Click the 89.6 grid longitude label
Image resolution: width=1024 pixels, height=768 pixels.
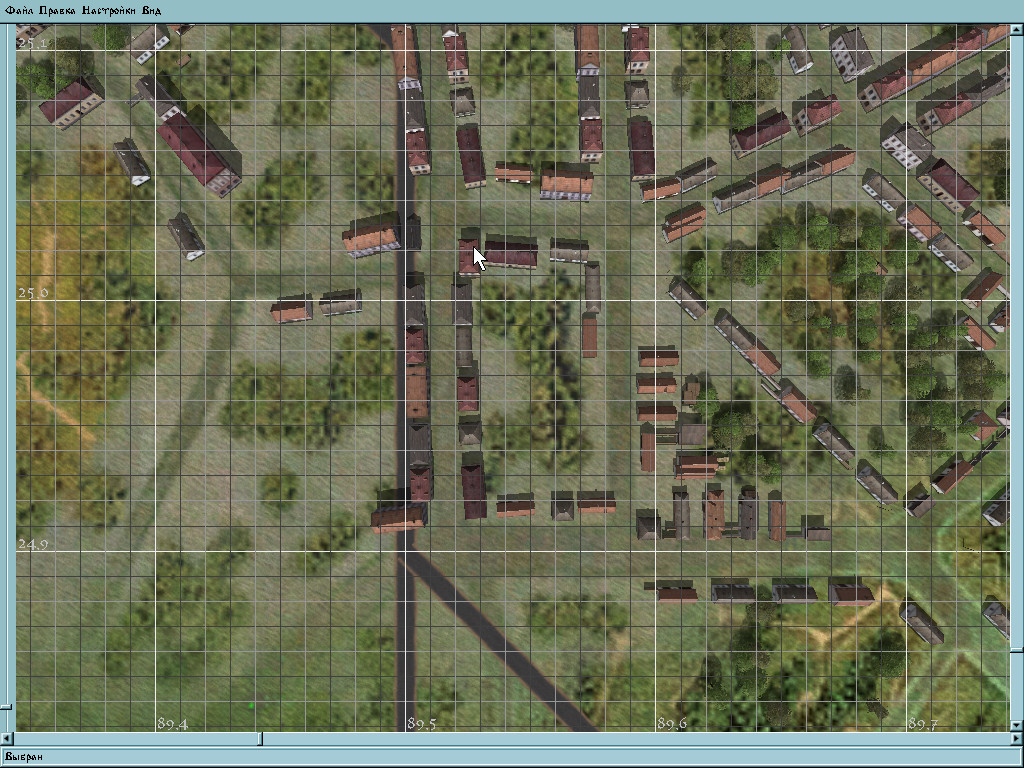(x=672, y=724)
